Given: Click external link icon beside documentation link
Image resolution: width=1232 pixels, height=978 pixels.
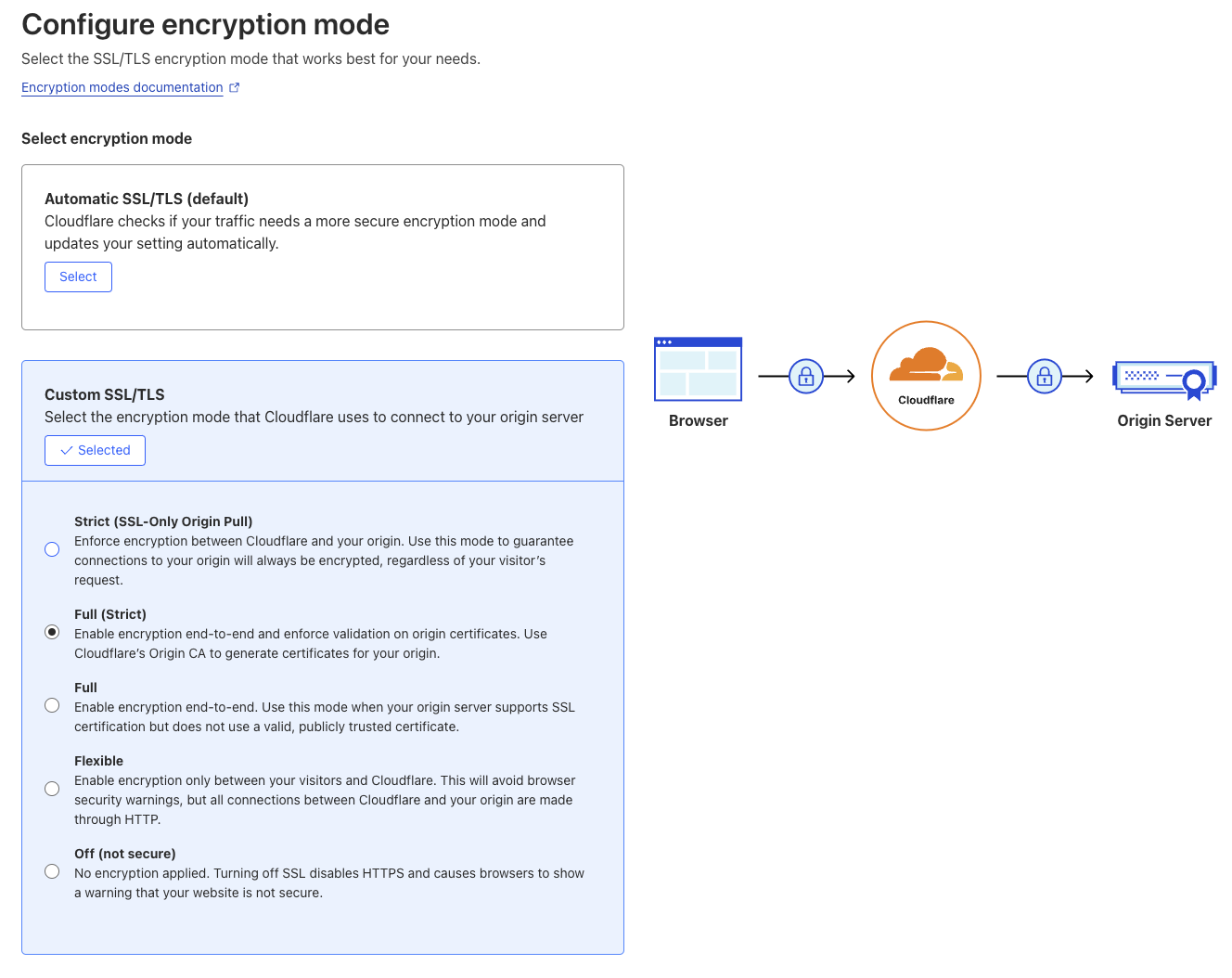Looking at the screenshot, I should 235,87.
